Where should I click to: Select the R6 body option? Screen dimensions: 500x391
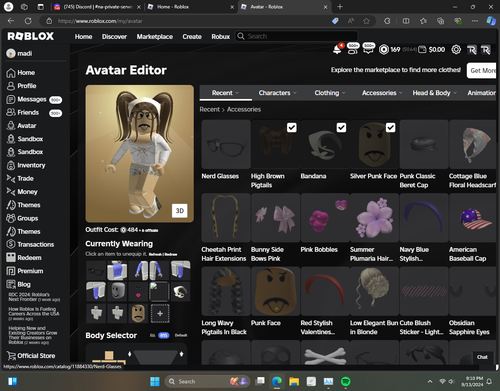pyautogui.click(x=153, y=335)
